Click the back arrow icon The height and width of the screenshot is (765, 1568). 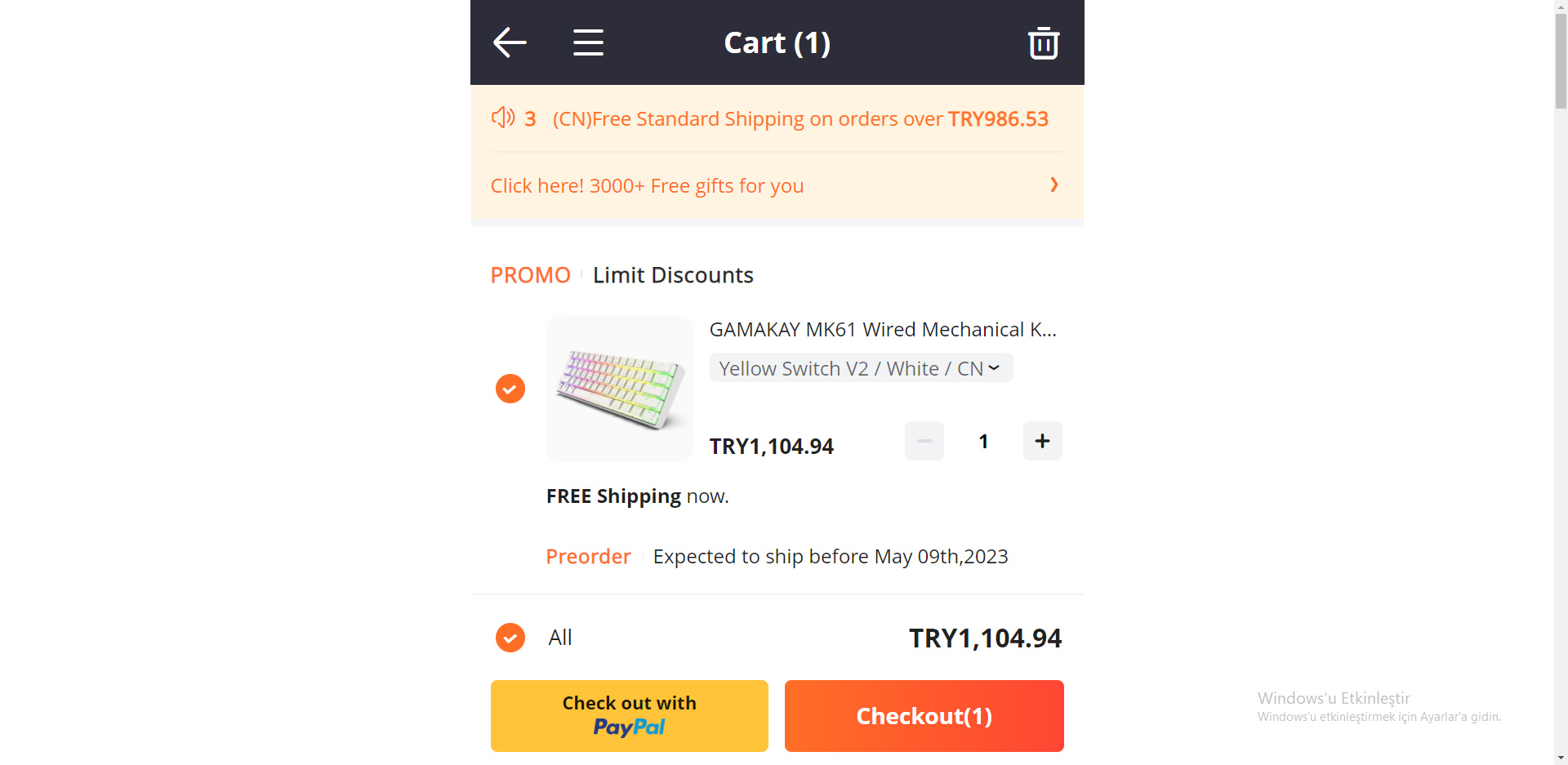pos(510,42)
